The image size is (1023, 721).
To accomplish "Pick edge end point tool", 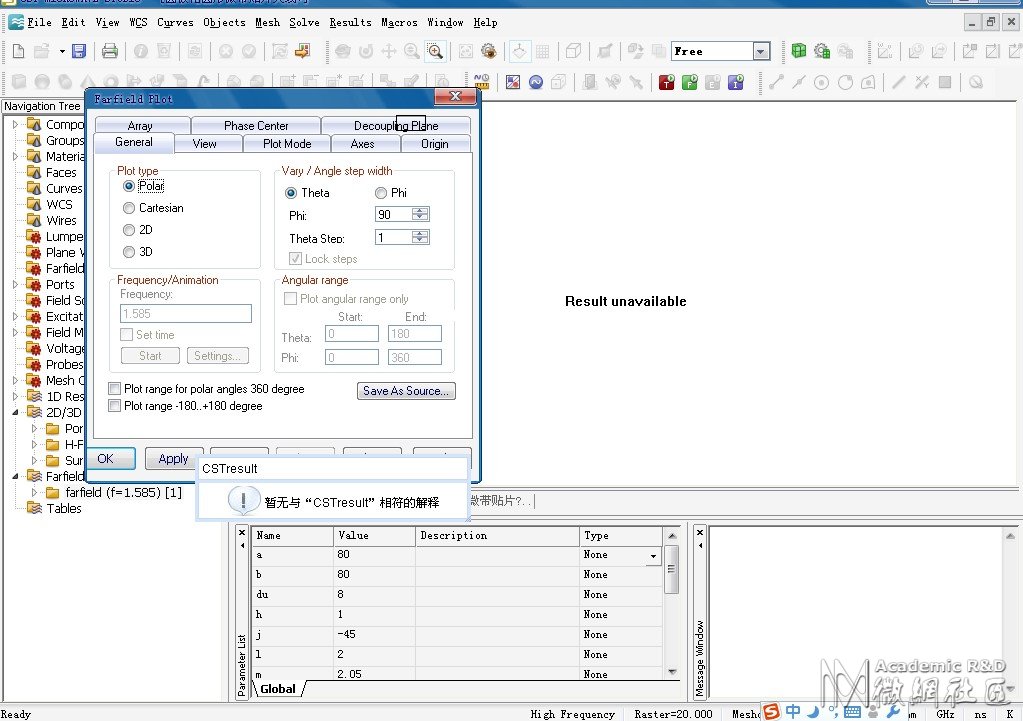I will (776, 82).
